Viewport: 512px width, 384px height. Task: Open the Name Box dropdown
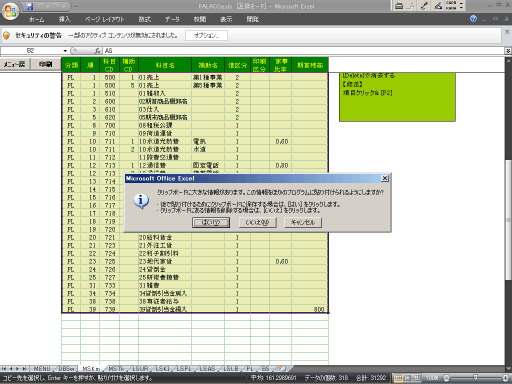pyautogui.click(x=65, y=51)
